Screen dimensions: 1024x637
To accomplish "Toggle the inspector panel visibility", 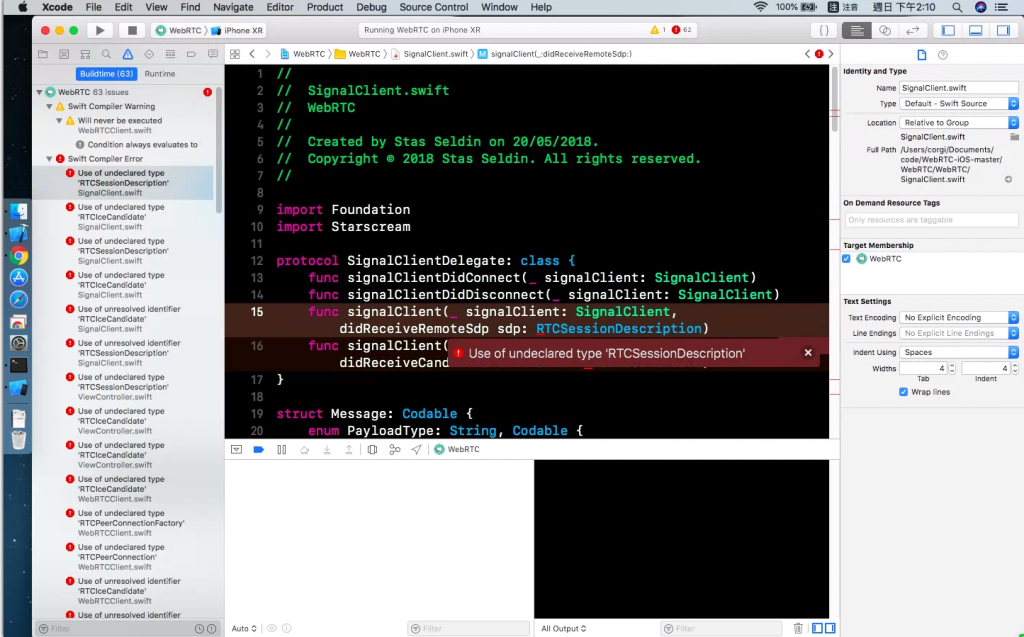I will [1003, 31].
